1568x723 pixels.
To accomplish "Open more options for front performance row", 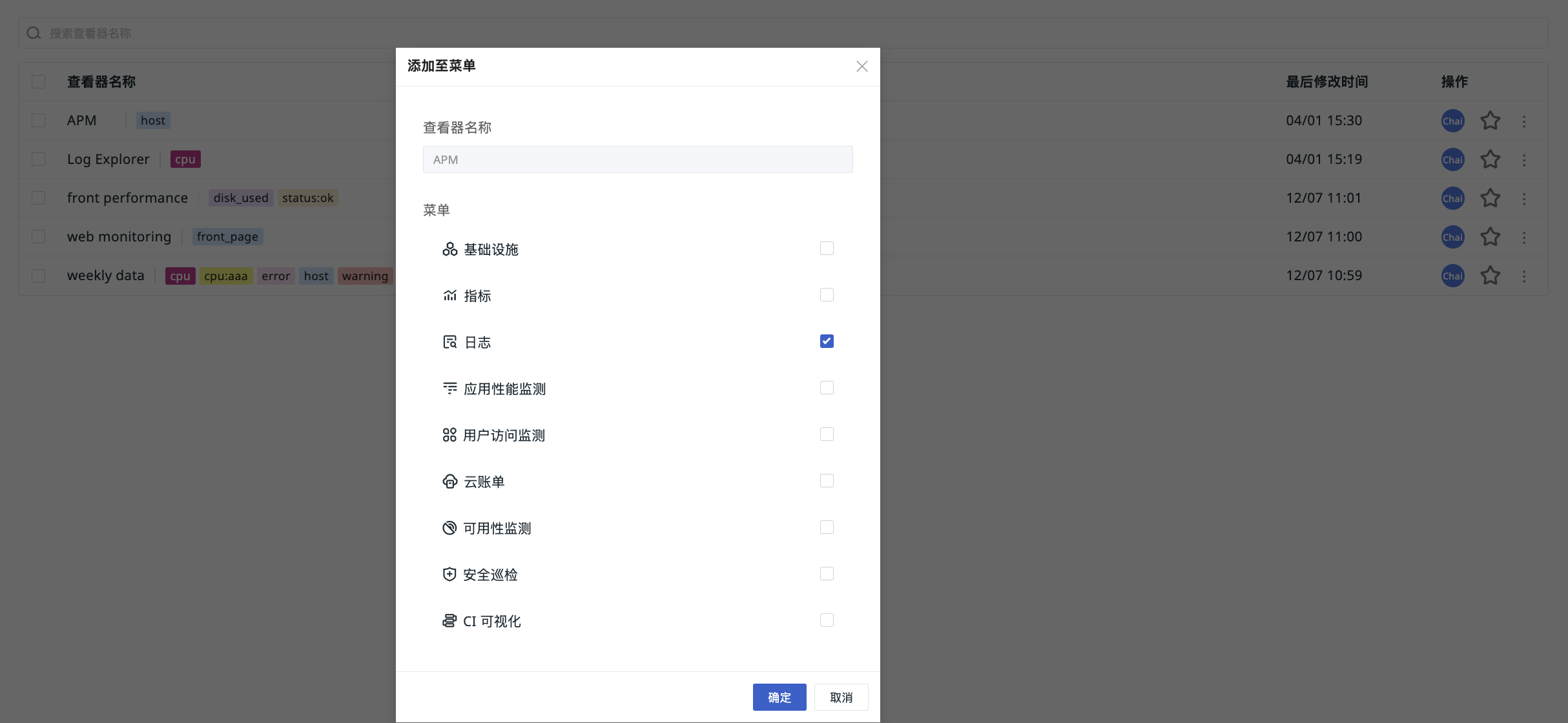I will tap(1524, 199).
